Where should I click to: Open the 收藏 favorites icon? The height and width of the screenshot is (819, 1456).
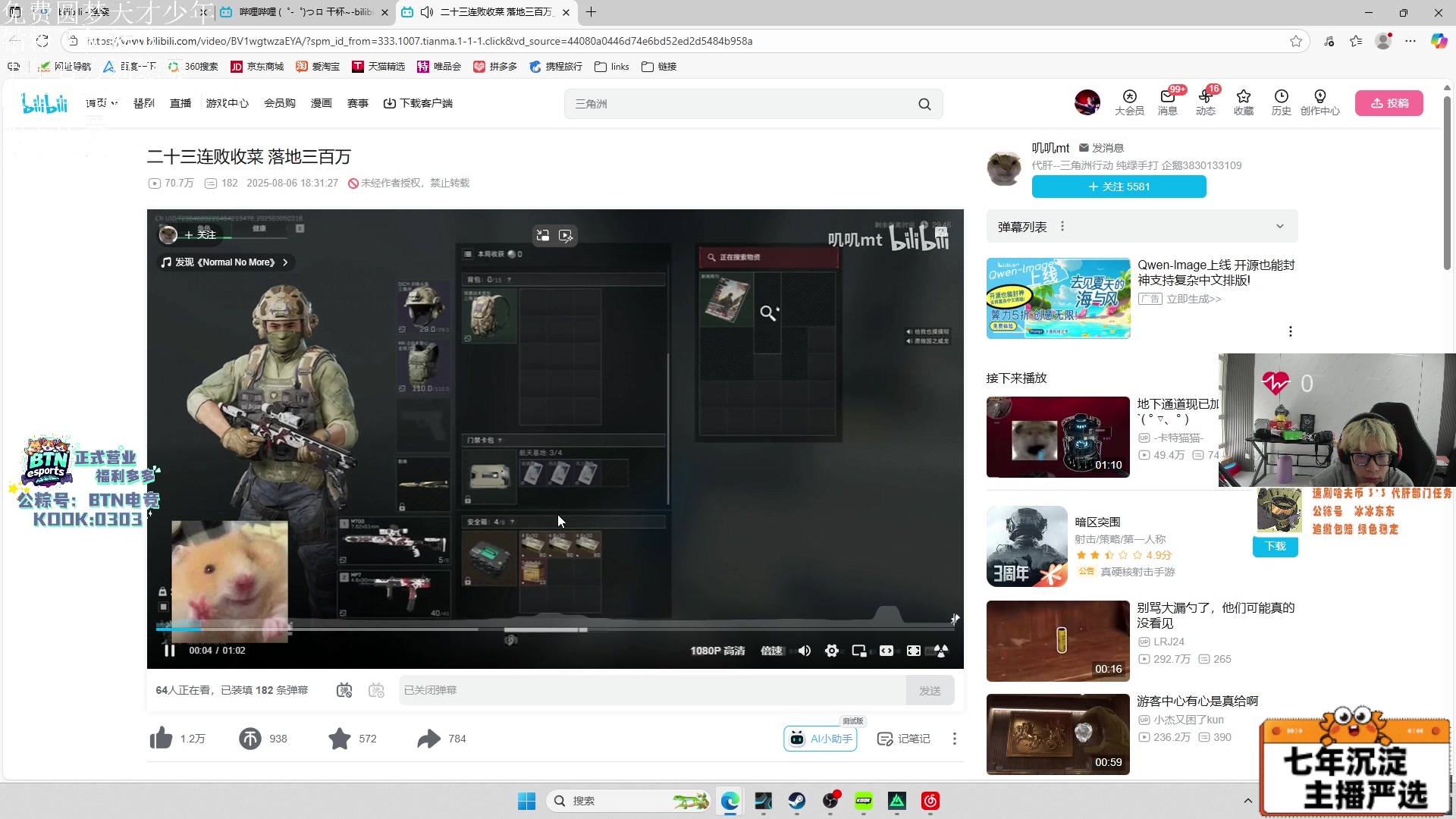pyautogui.click(x=1244, y=102)
